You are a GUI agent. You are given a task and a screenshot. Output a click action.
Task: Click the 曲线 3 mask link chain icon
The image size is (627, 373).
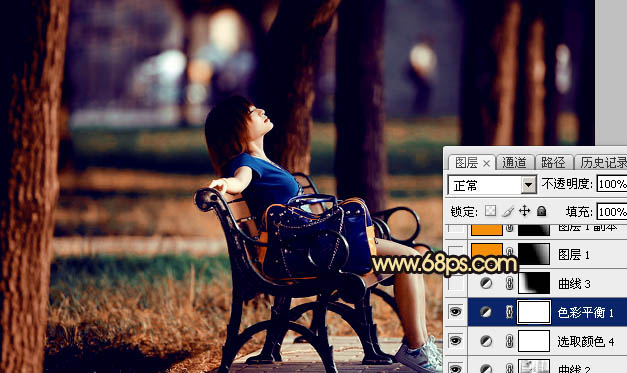tap(509, 283)
